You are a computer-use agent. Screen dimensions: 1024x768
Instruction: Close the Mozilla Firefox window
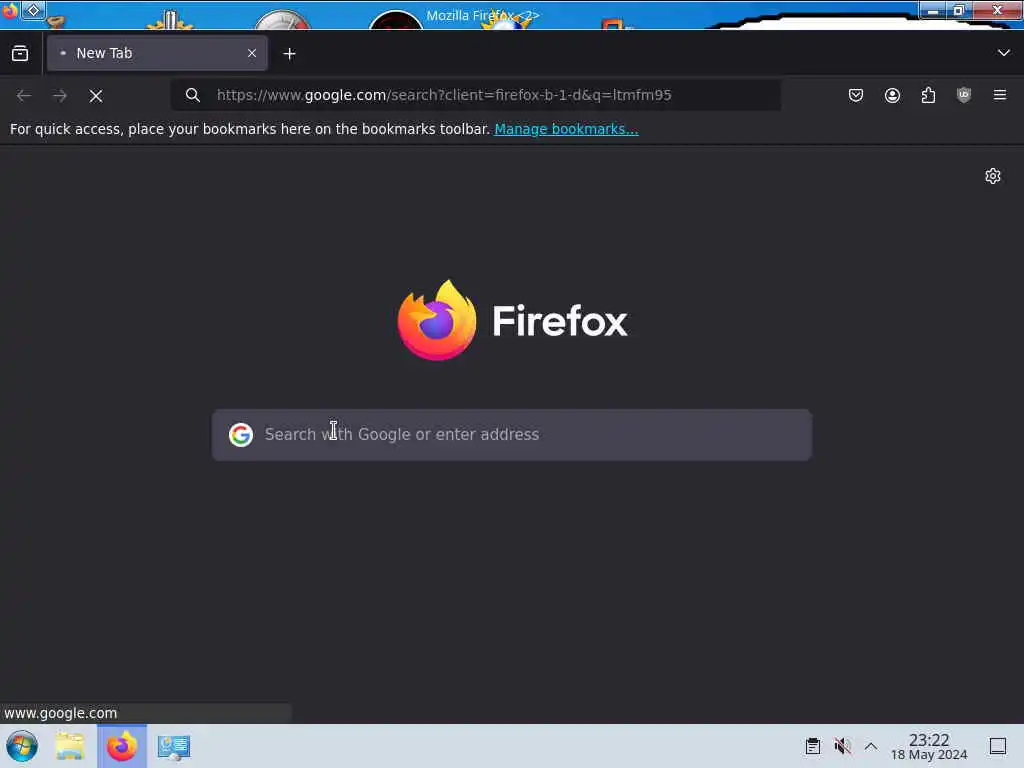point(997,10)
